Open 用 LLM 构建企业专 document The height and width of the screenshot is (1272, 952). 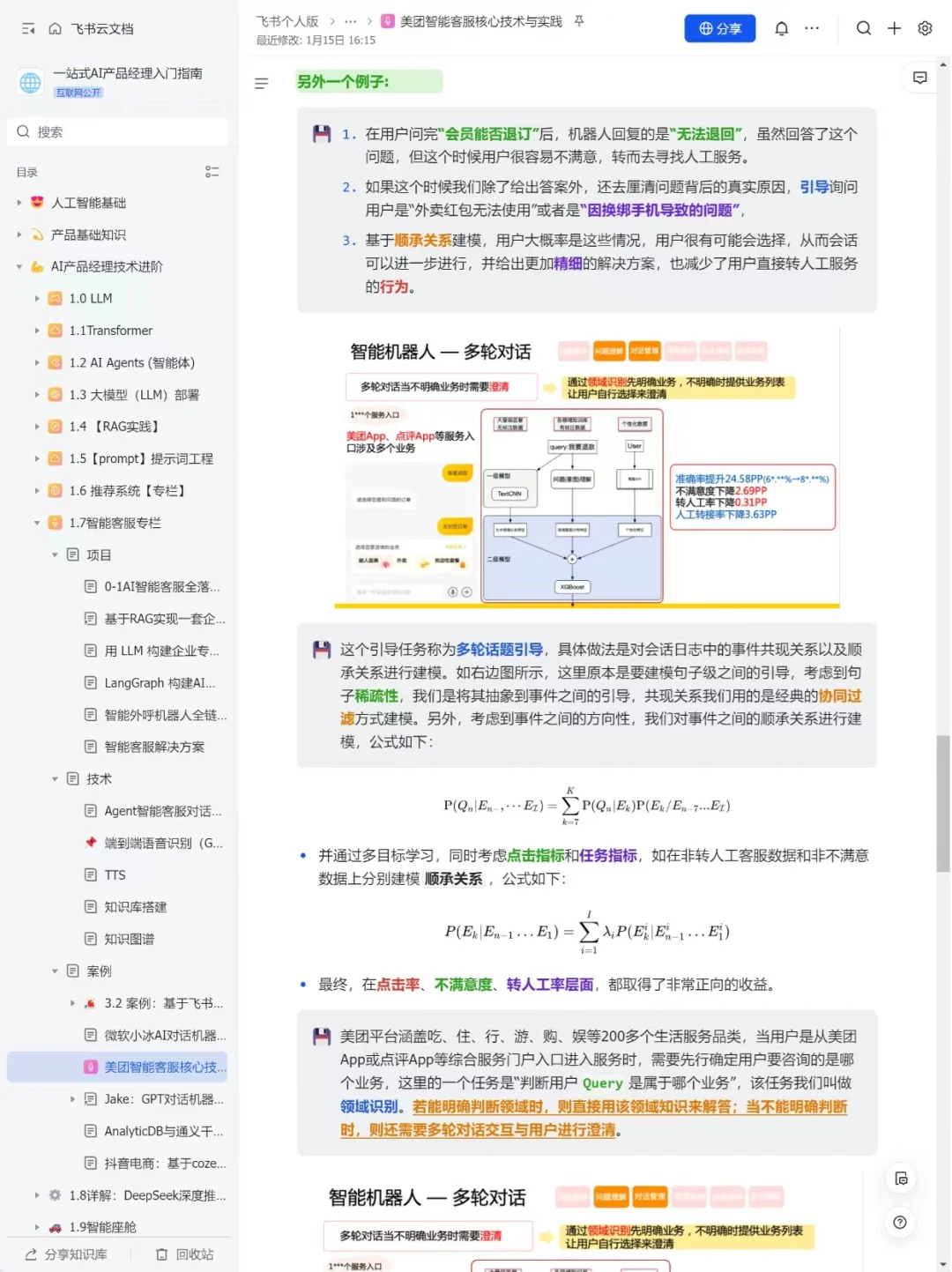pos(162,651)
